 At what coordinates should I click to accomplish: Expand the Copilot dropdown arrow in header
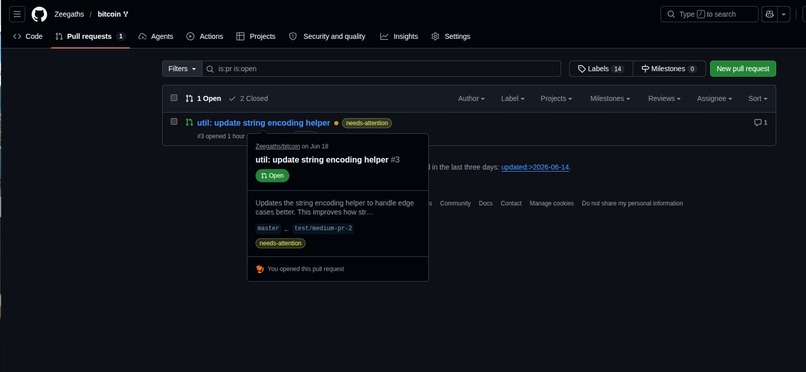(x=784, y=14)
